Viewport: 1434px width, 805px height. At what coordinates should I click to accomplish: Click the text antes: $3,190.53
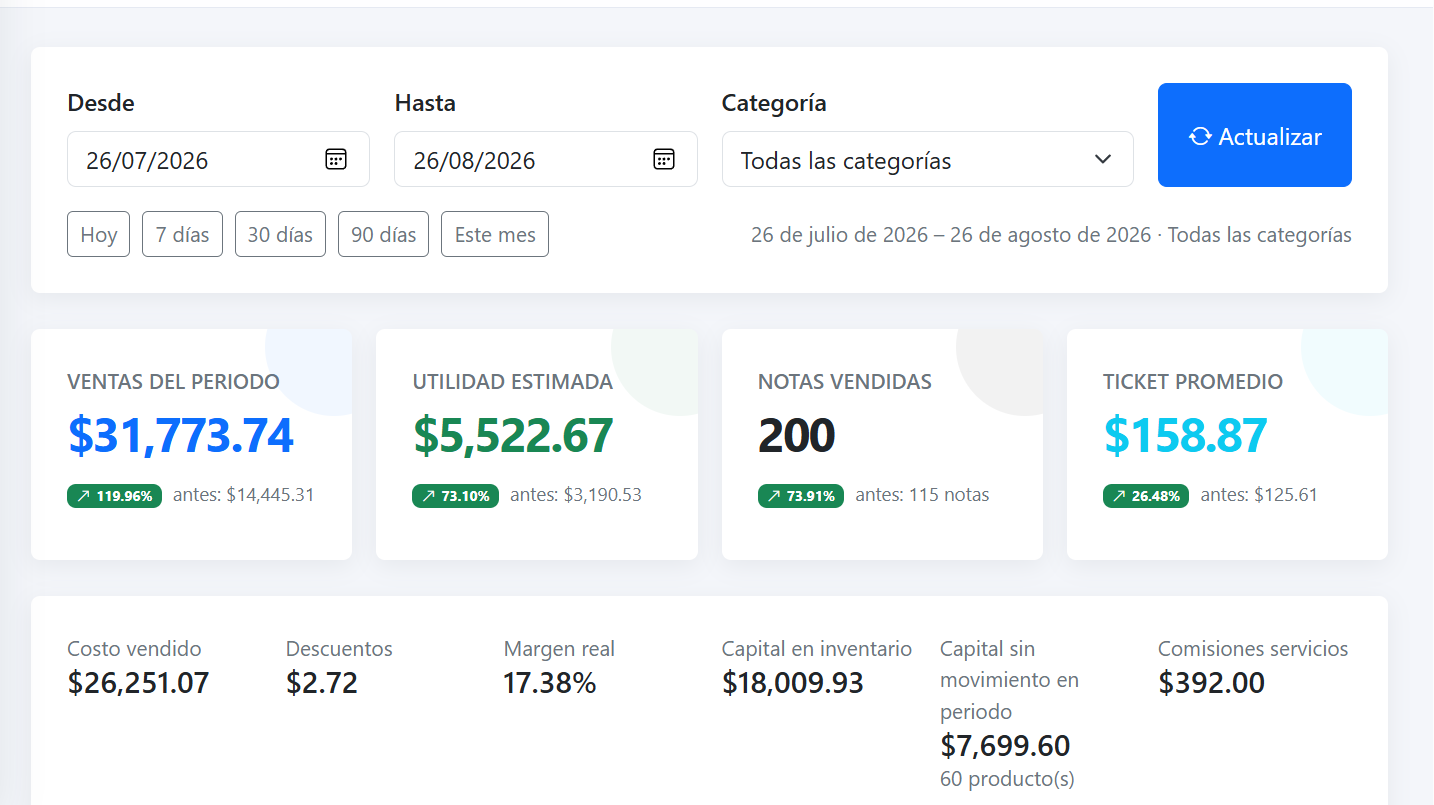pos(576,494)
